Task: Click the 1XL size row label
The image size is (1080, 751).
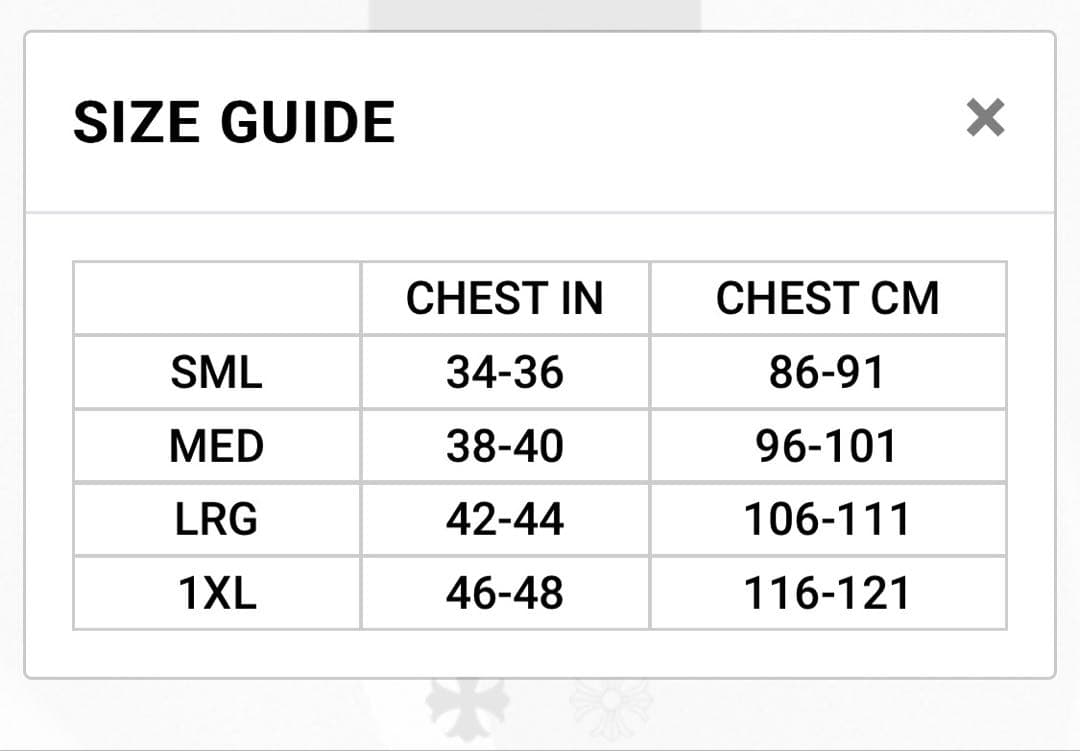Action: [x=217, y=594]
